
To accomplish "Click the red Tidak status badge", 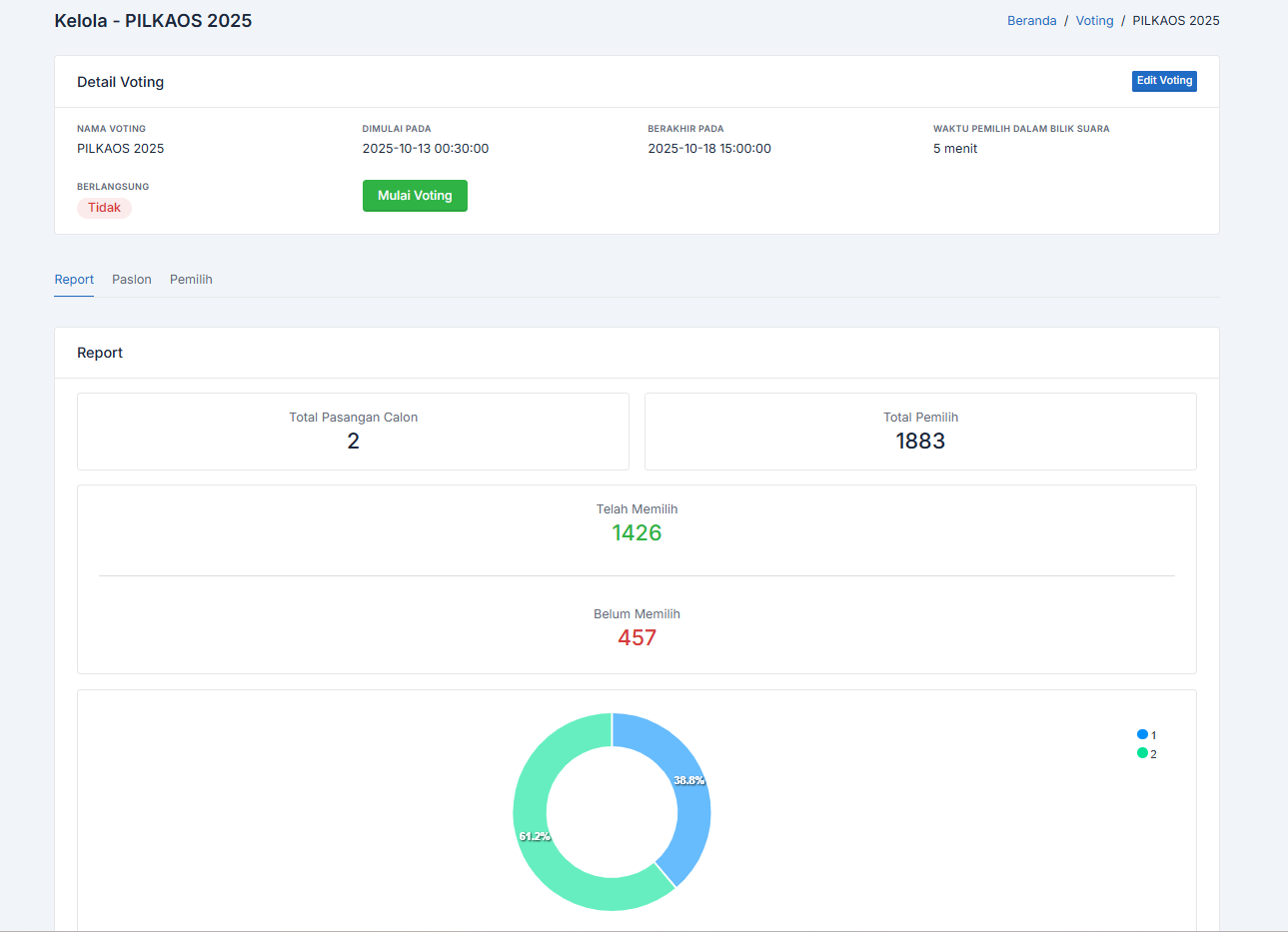I will tap(104, 208).
